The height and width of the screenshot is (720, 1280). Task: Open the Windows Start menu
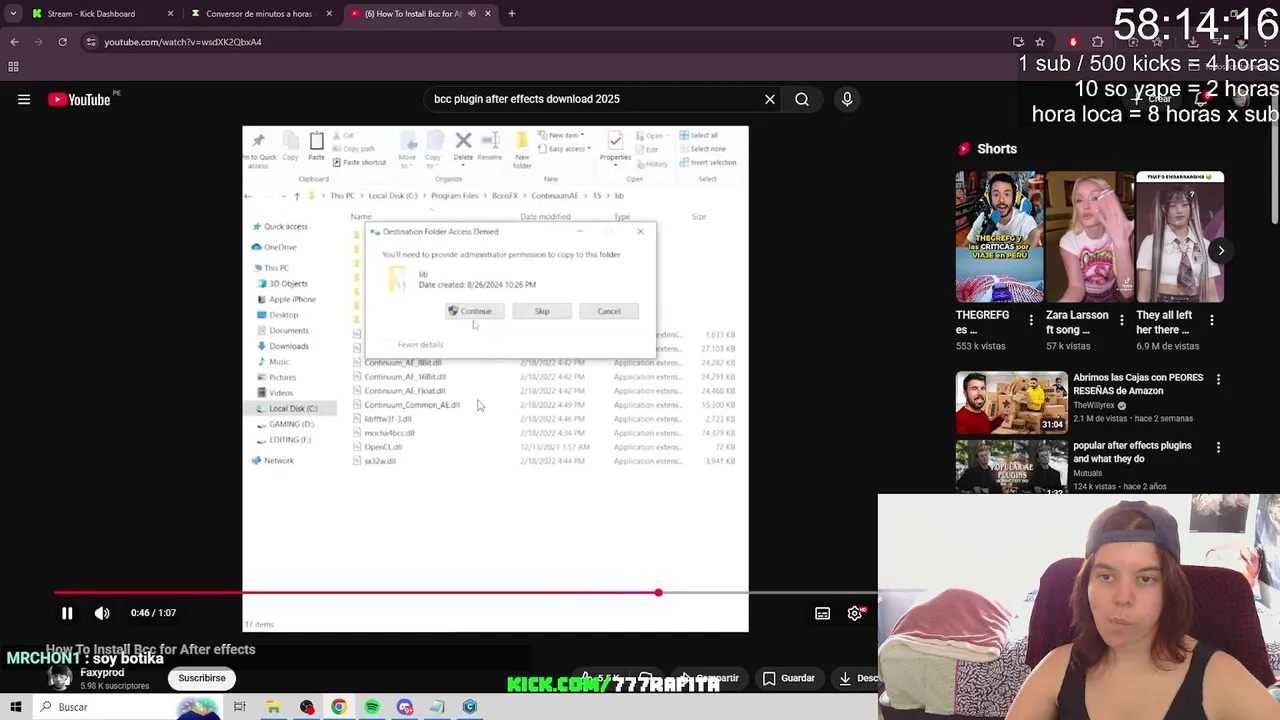[16, 707]
